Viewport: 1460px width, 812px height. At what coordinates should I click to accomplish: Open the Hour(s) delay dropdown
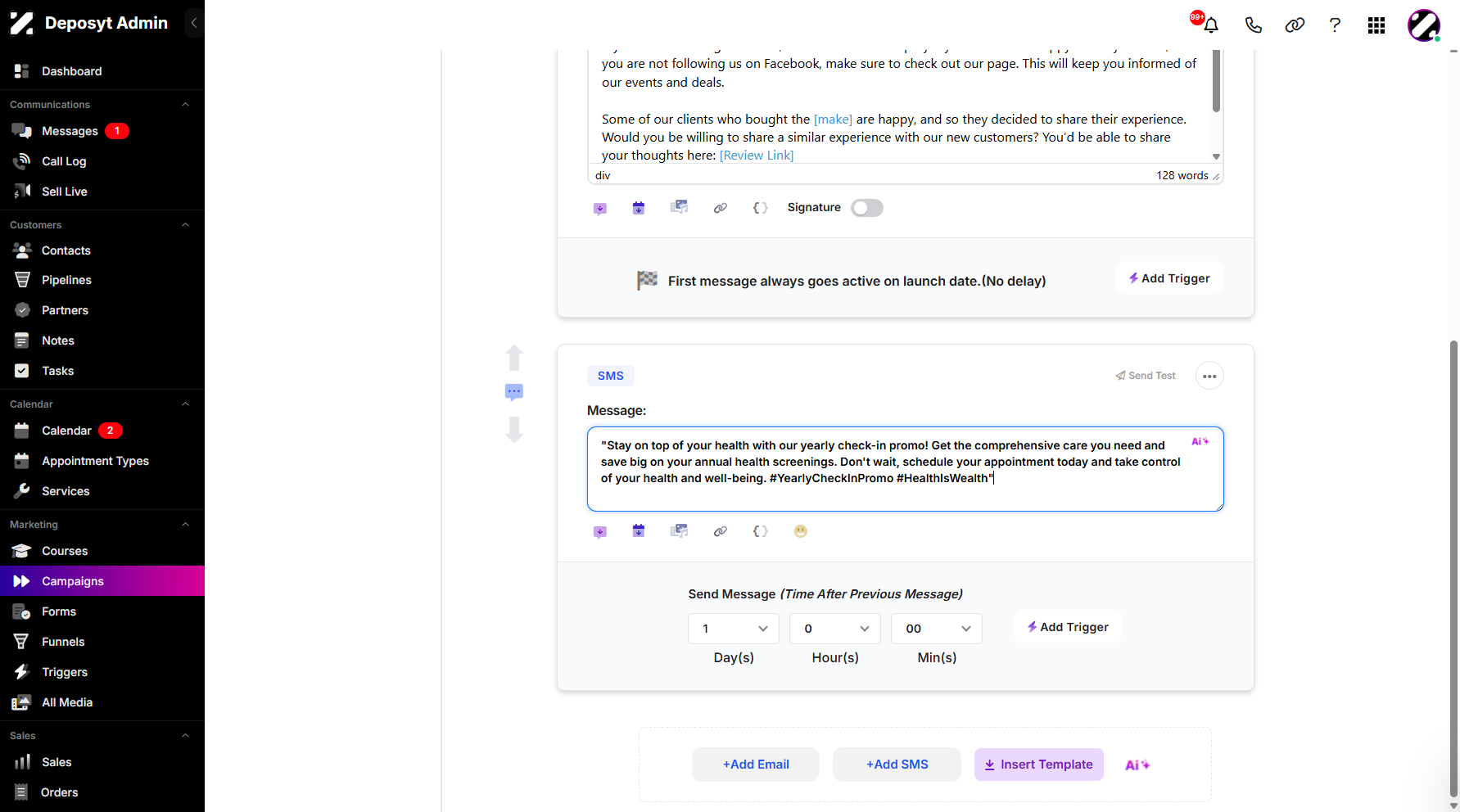pyautogui.click(x=835, y=629)
